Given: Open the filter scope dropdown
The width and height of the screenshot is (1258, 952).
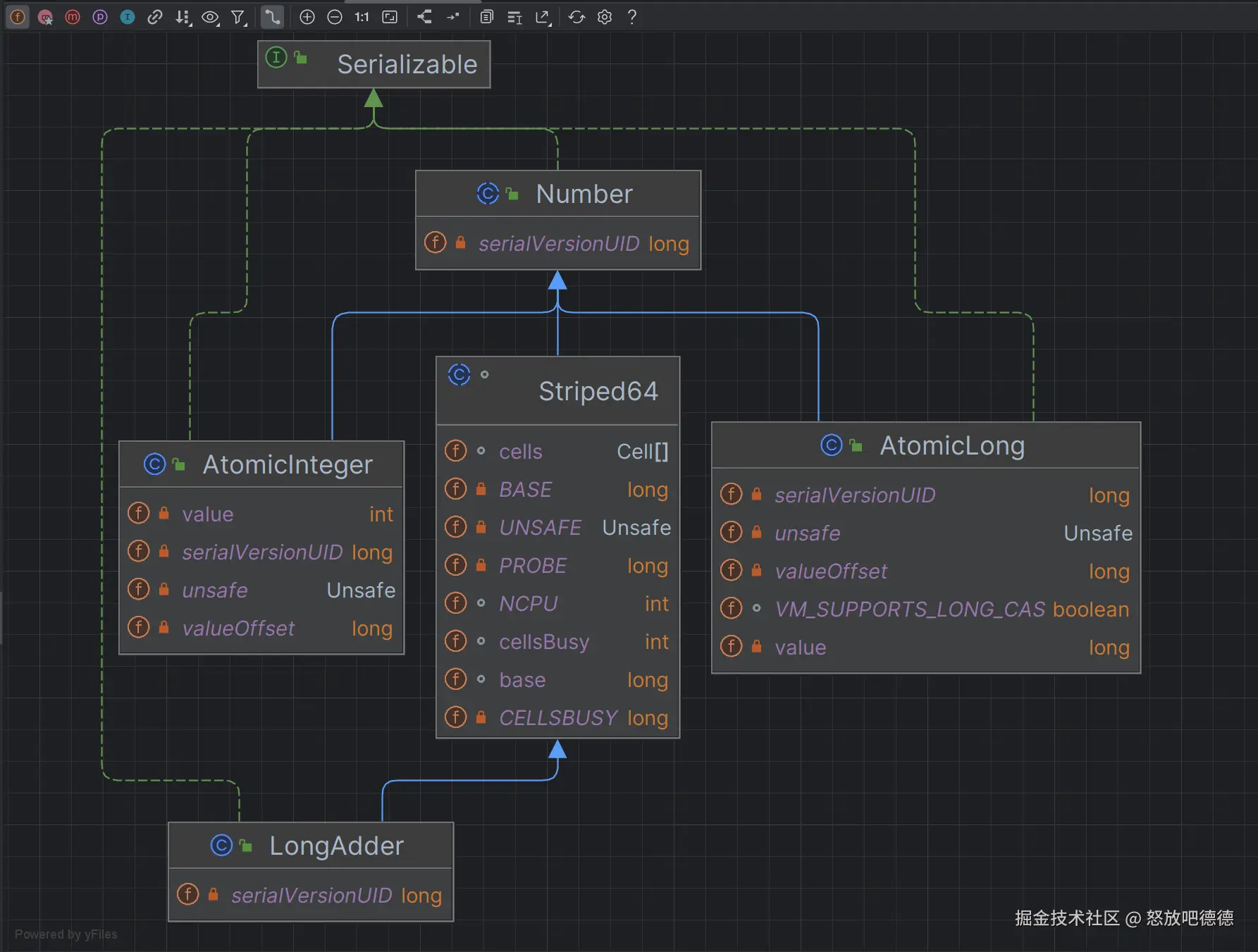Looking at the screenshot, I should (239, 17).
